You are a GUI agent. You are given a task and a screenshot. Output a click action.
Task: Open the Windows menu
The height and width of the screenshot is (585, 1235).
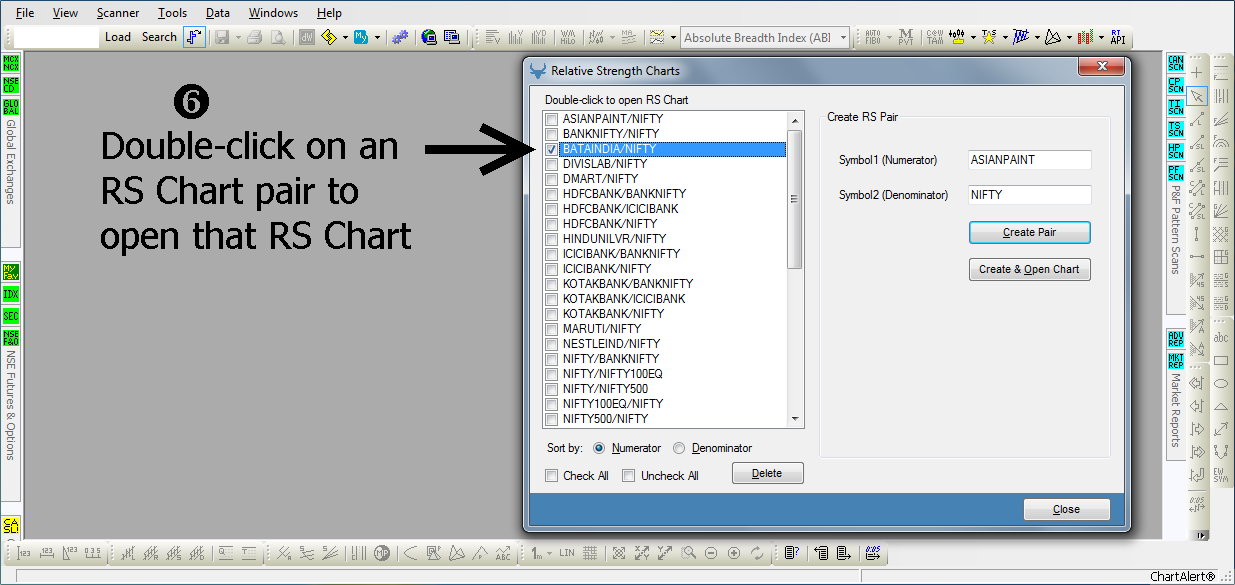(x=273, y=13)
